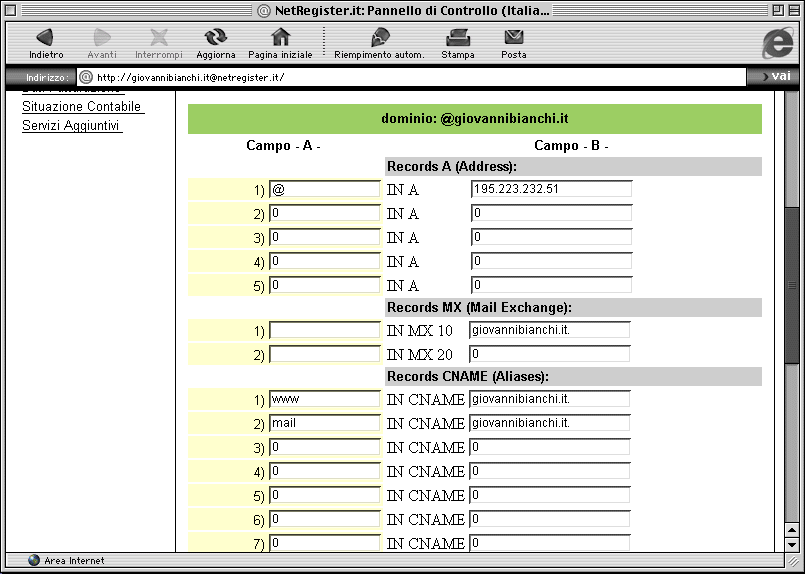Image resolution: width=805 pixels, height=574 pixels.
Task: Open the Situazione Contabile link
Action: click(82, 106)
